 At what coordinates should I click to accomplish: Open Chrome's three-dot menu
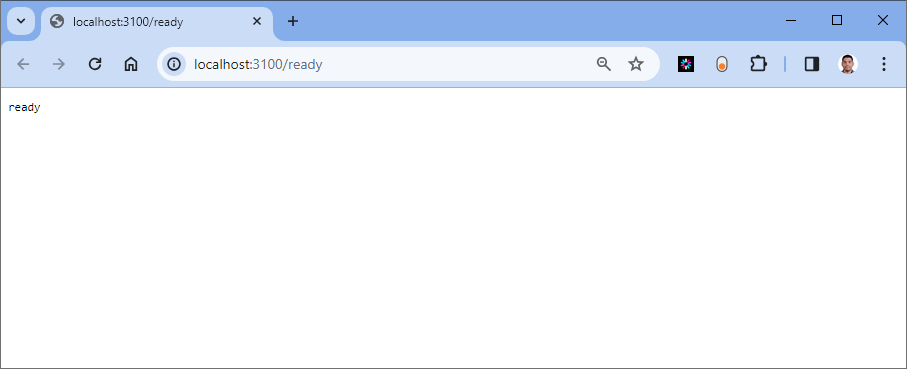click(x=884, y=64)
